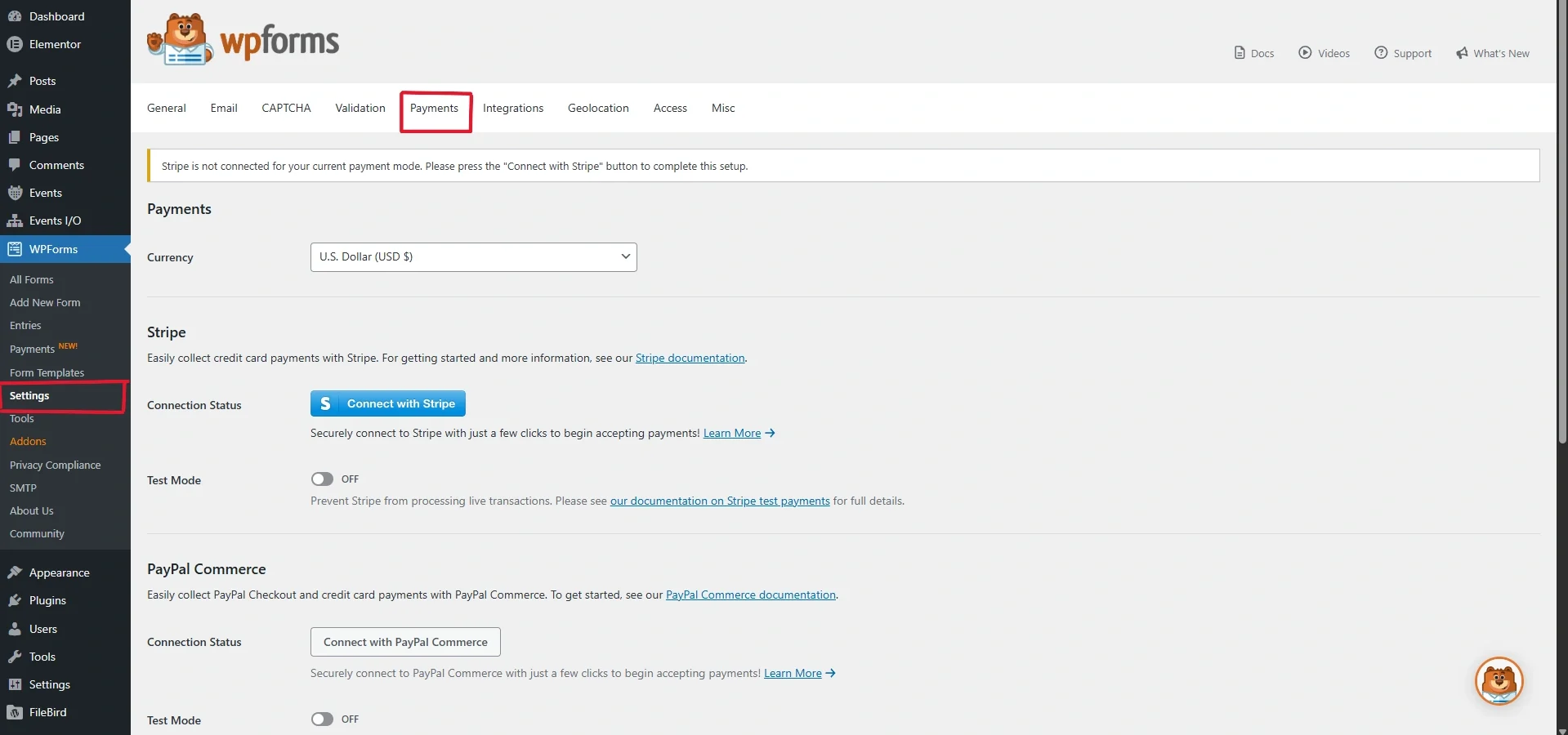
Task: Click the Comments bubble icon
Action: point(15,165)
